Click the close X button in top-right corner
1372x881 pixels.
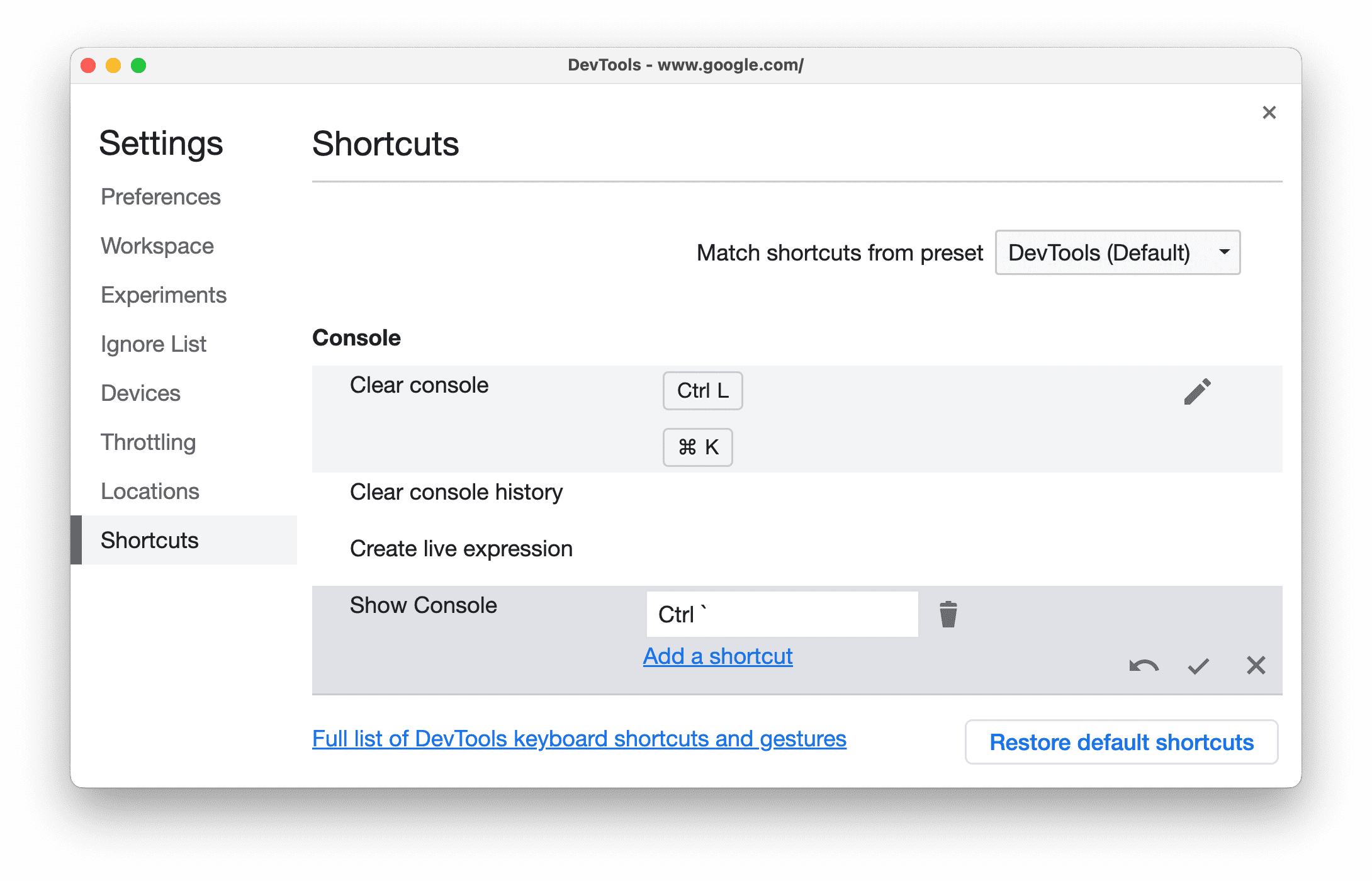[x=1269, y=113]
